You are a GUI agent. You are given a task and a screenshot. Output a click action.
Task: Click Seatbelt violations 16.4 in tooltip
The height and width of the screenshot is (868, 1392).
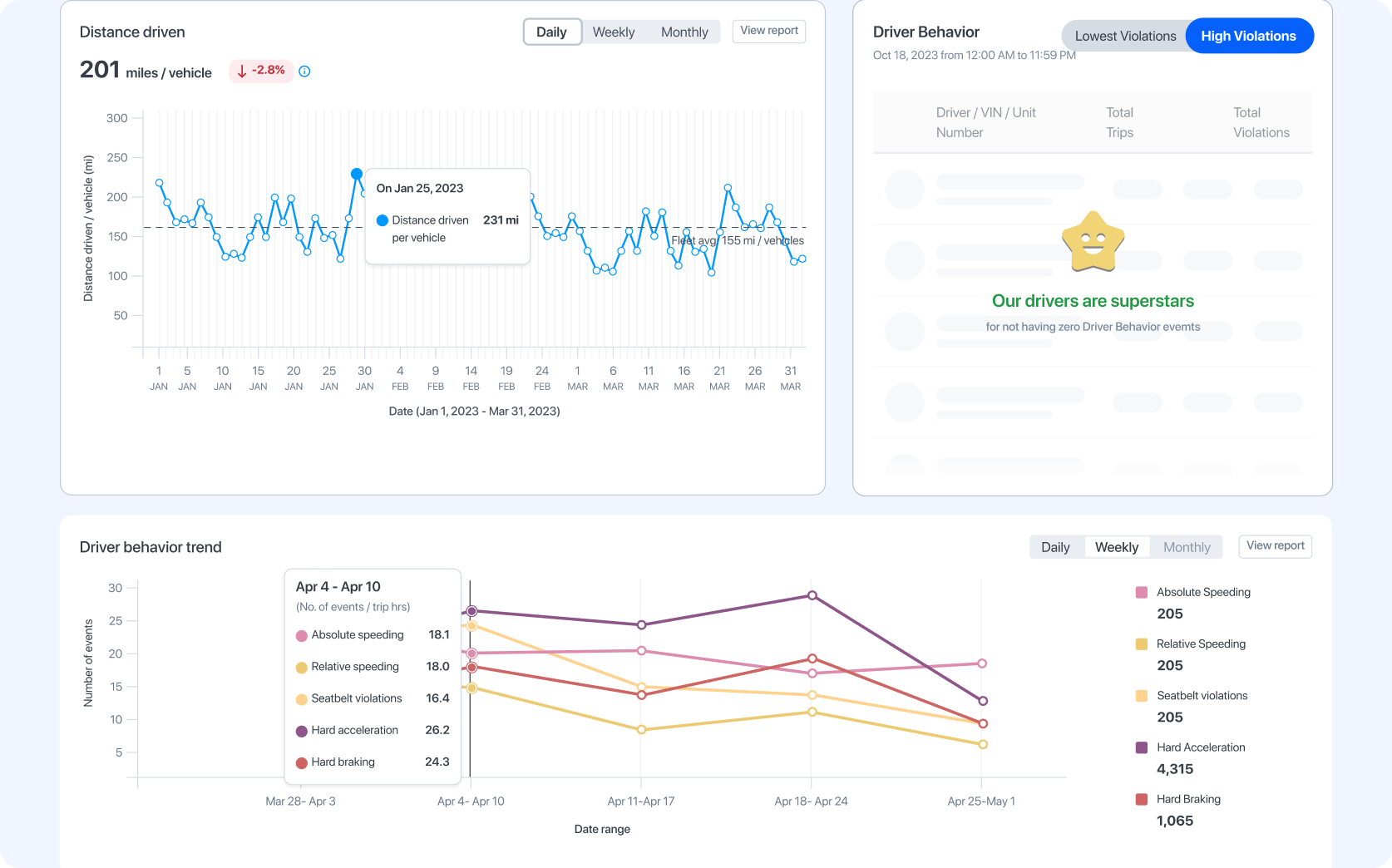coord(437,698)
